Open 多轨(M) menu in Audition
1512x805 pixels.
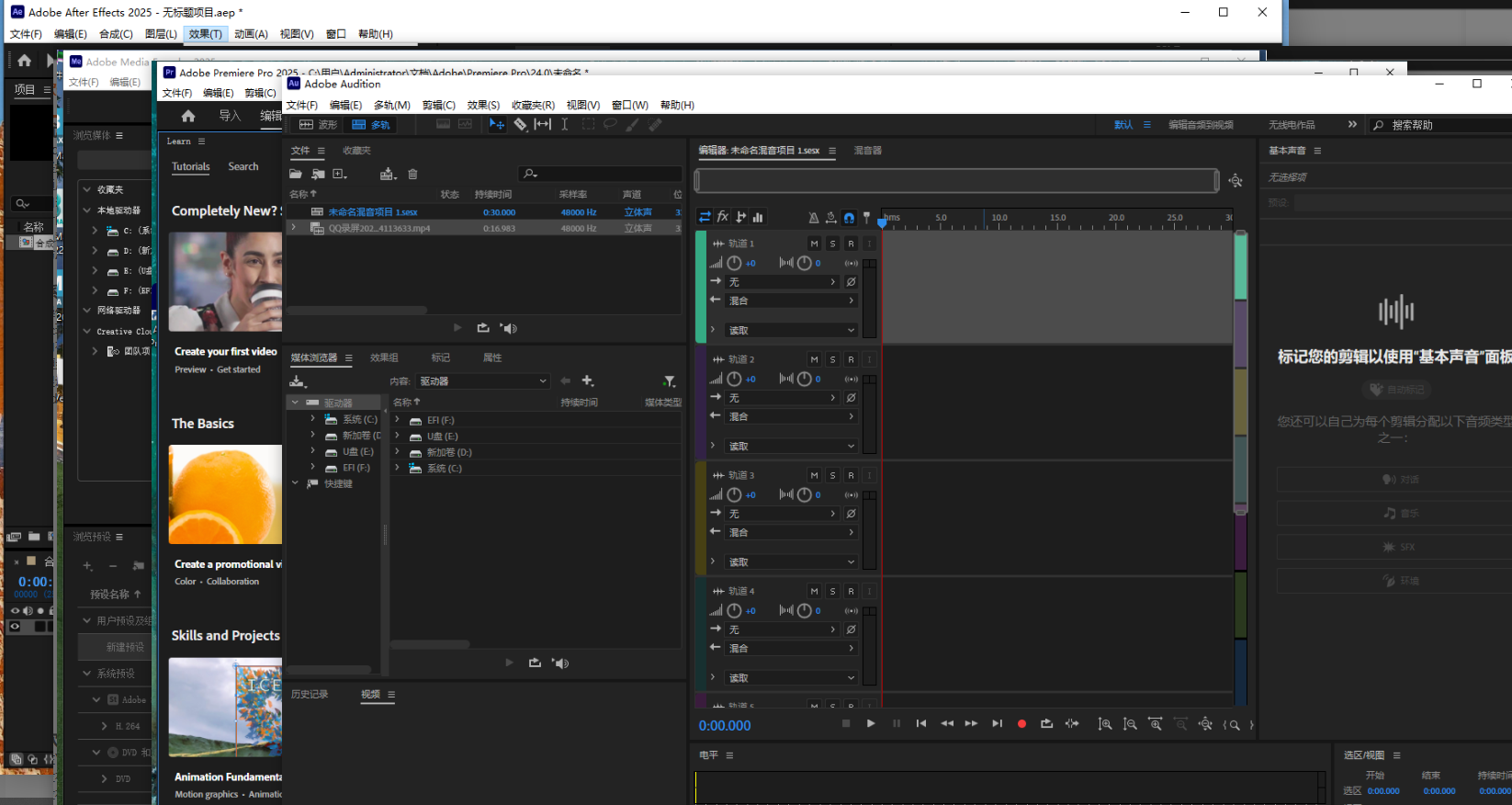pyautogui.click(x=391, y=105)
